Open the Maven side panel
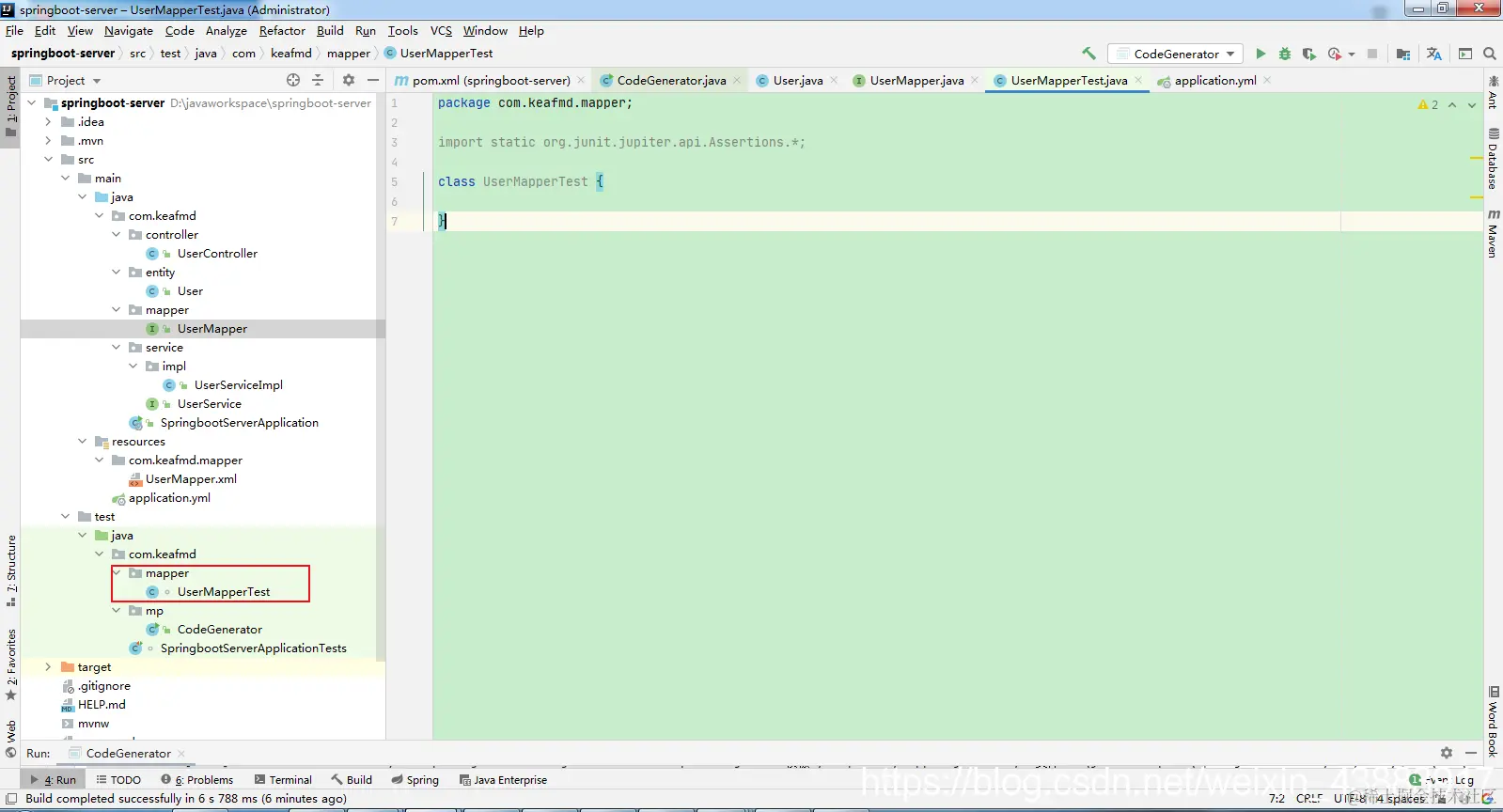 (x=1493, y=234)
